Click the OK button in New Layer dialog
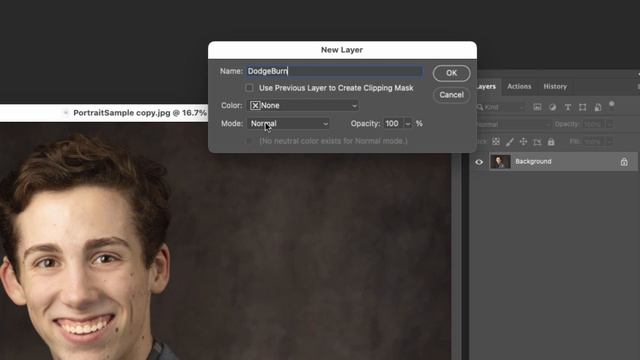The height and width of the screenshot is (360, 640). tap(451, 73)
